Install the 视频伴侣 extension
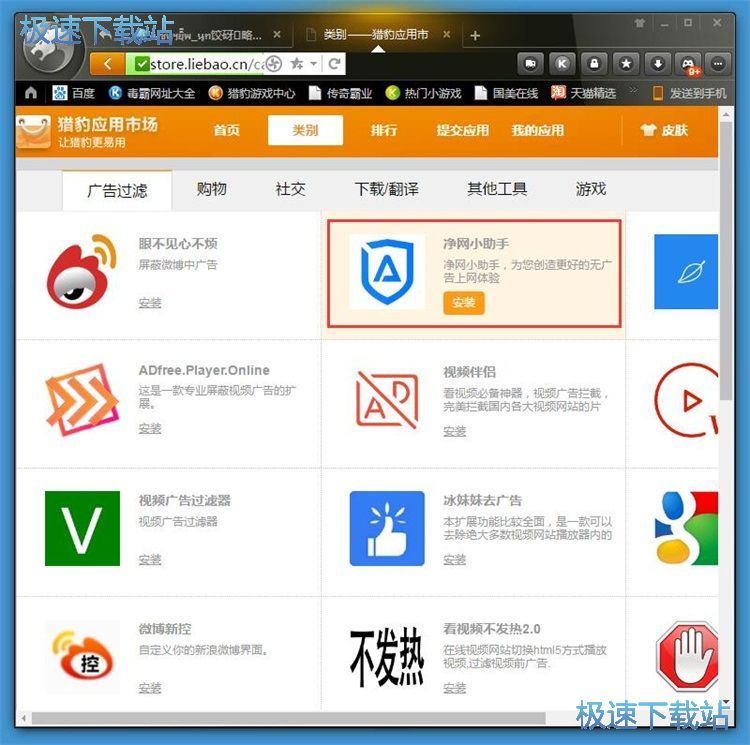The width and height of the screenshot is (750, 745). (x=454, y=431)
